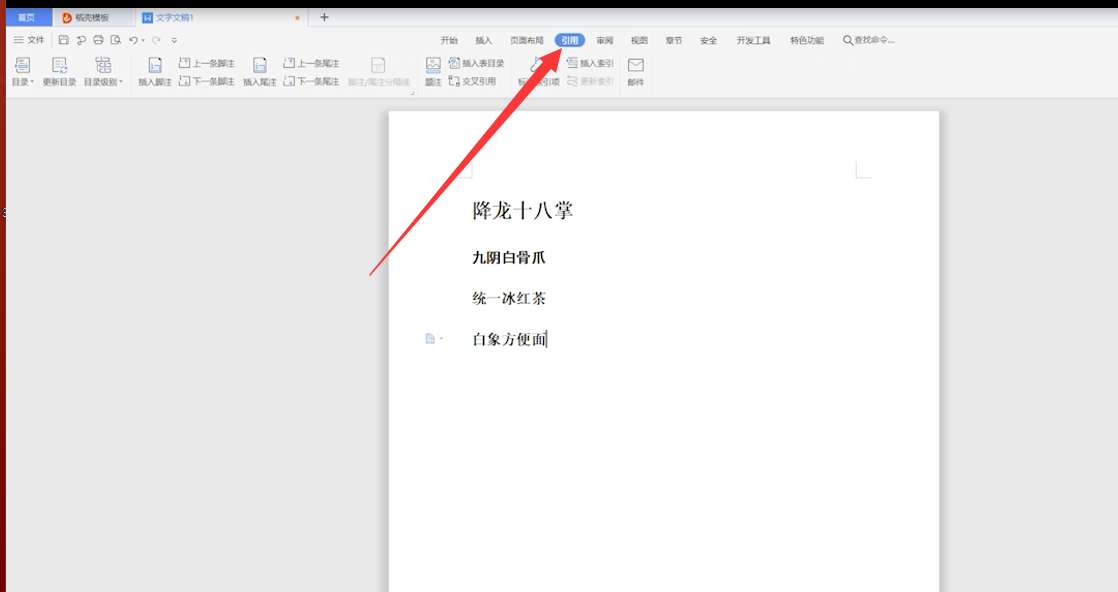This screenshot has height=592, width=1118.
Task: Click the line 统一冰红茶
Action: (x=508, y=298)
